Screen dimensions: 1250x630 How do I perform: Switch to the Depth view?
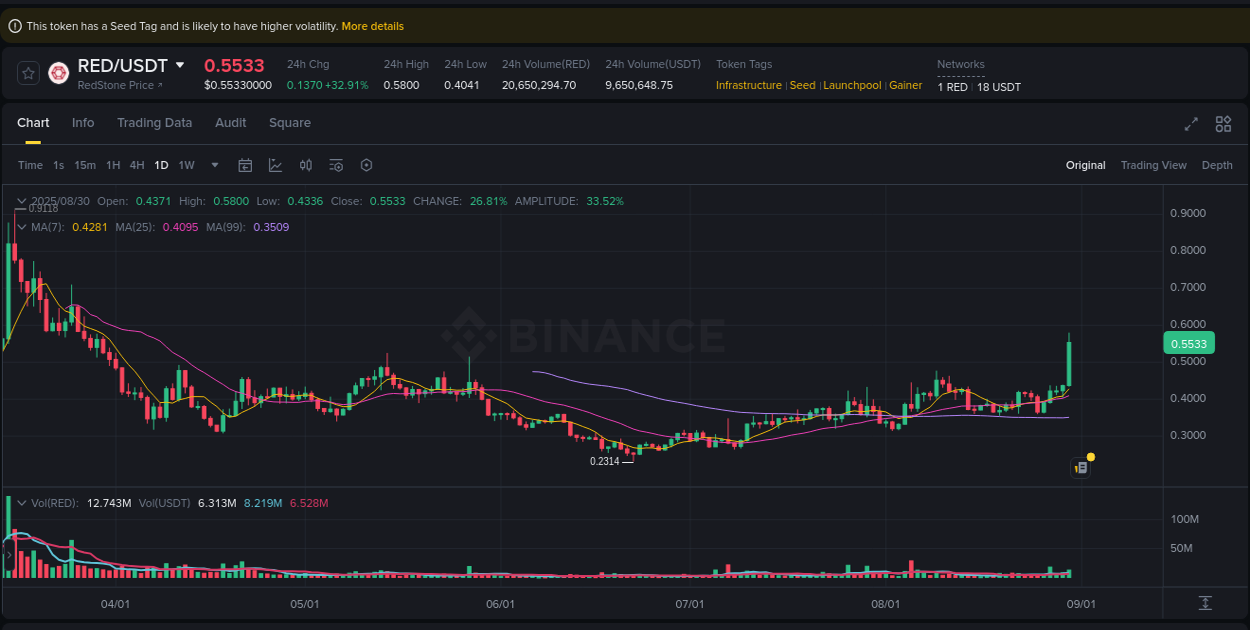click(x=1217, y=165)
